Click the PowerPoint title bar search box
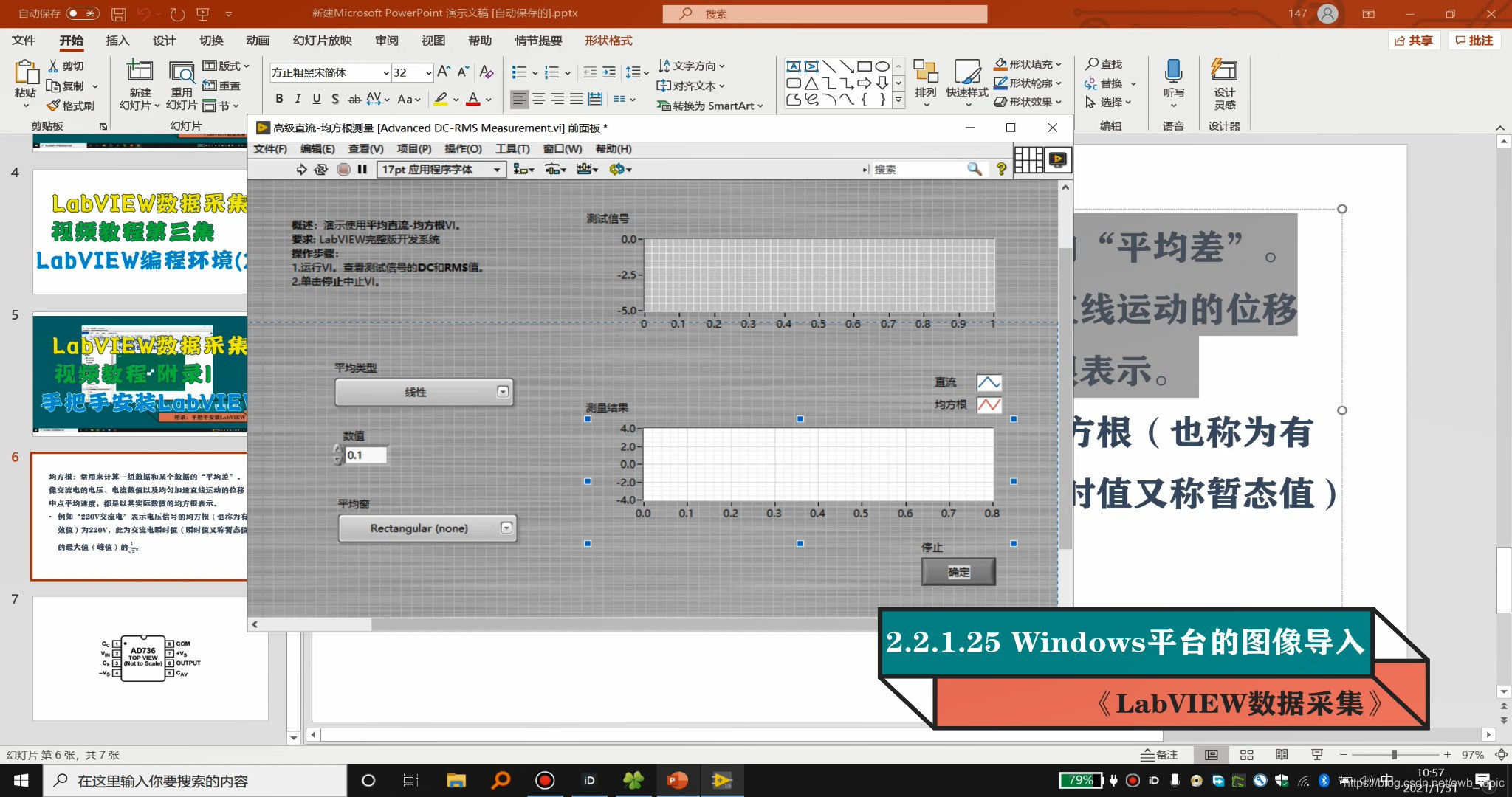 click(x=825, y=13)
